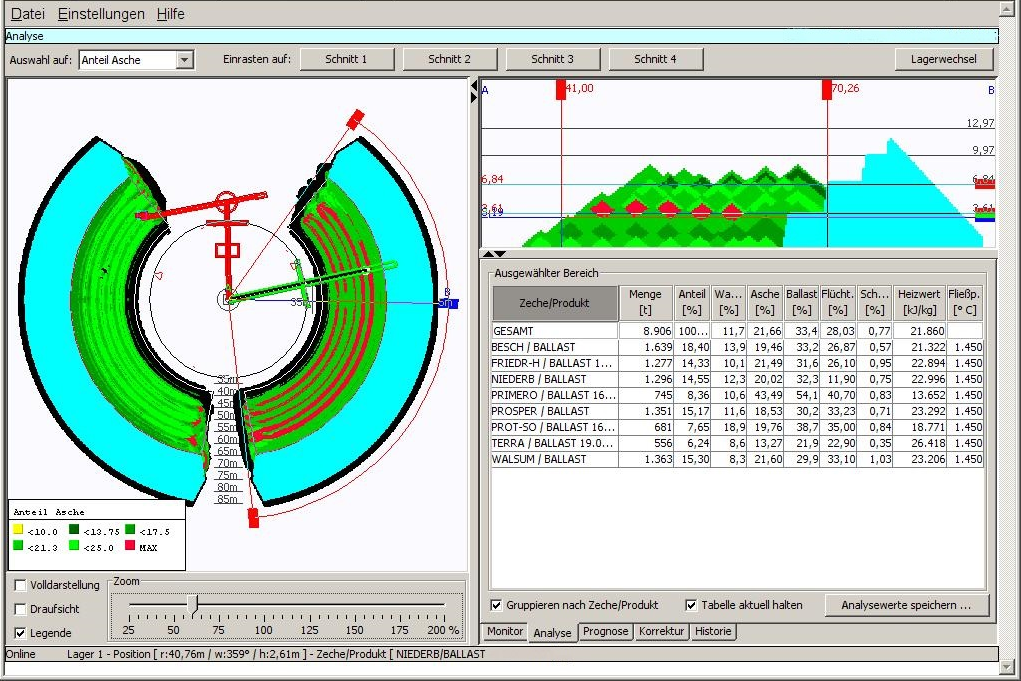Select the 'PRIMERO / BALLAST 16...' row
The height and width of the screenshot is (681, 1021).
point(737,395)
